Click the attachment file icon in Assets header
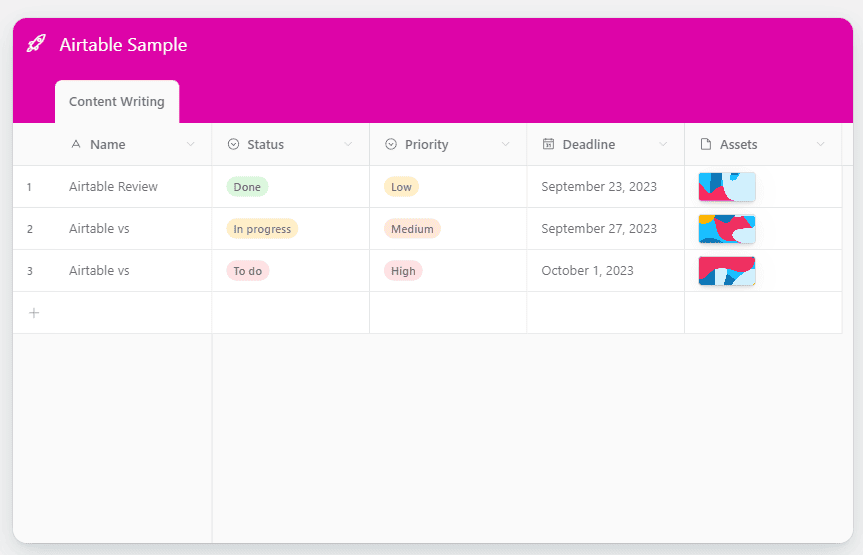The height and width of the screenshot is (555, 863). pos(706,144)
